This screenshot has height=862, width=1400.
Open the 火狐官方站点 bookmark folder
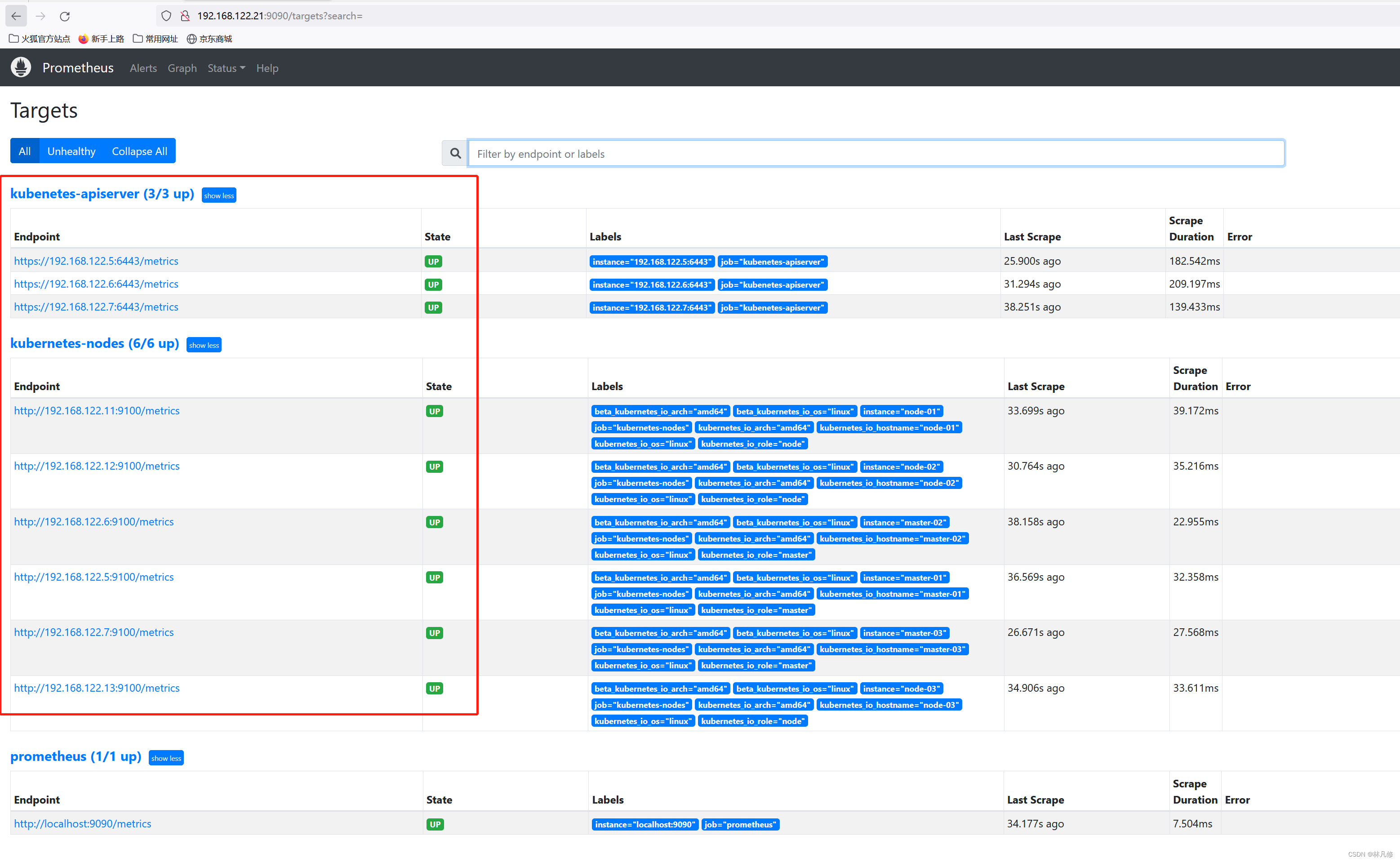[40, 39]
